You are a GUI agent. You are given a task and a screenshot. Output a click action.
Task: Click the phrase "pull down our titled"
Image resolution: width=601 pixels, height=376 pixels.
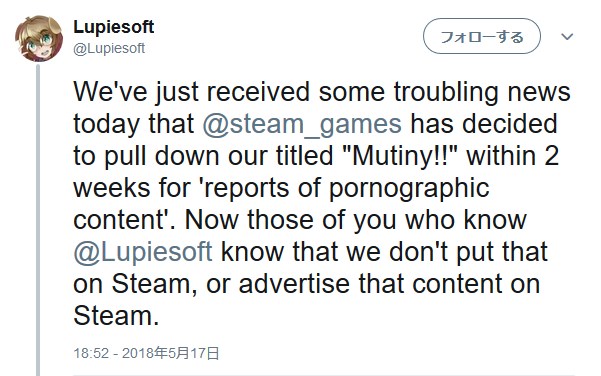click(219, 156)
